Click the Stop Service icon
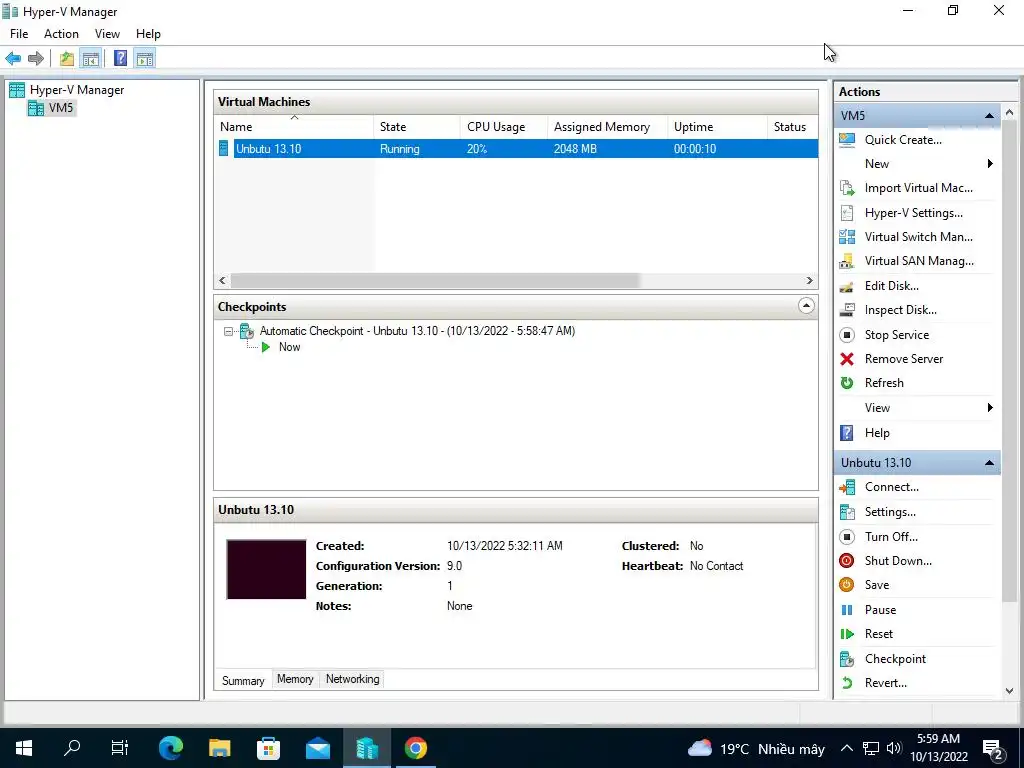The image size is (1024, 768). [x=847, y=335]
